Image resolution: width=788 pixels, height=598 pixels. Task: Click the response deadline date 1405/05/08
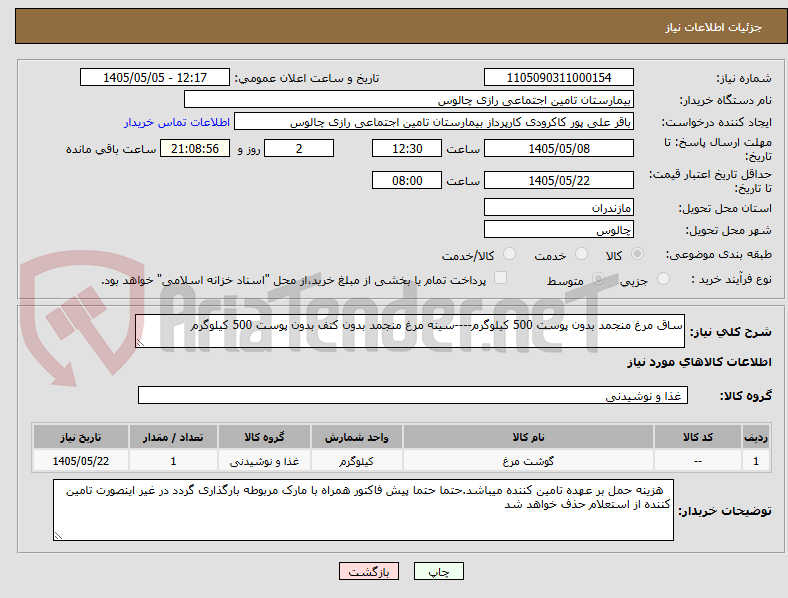(x=558, y=149)
